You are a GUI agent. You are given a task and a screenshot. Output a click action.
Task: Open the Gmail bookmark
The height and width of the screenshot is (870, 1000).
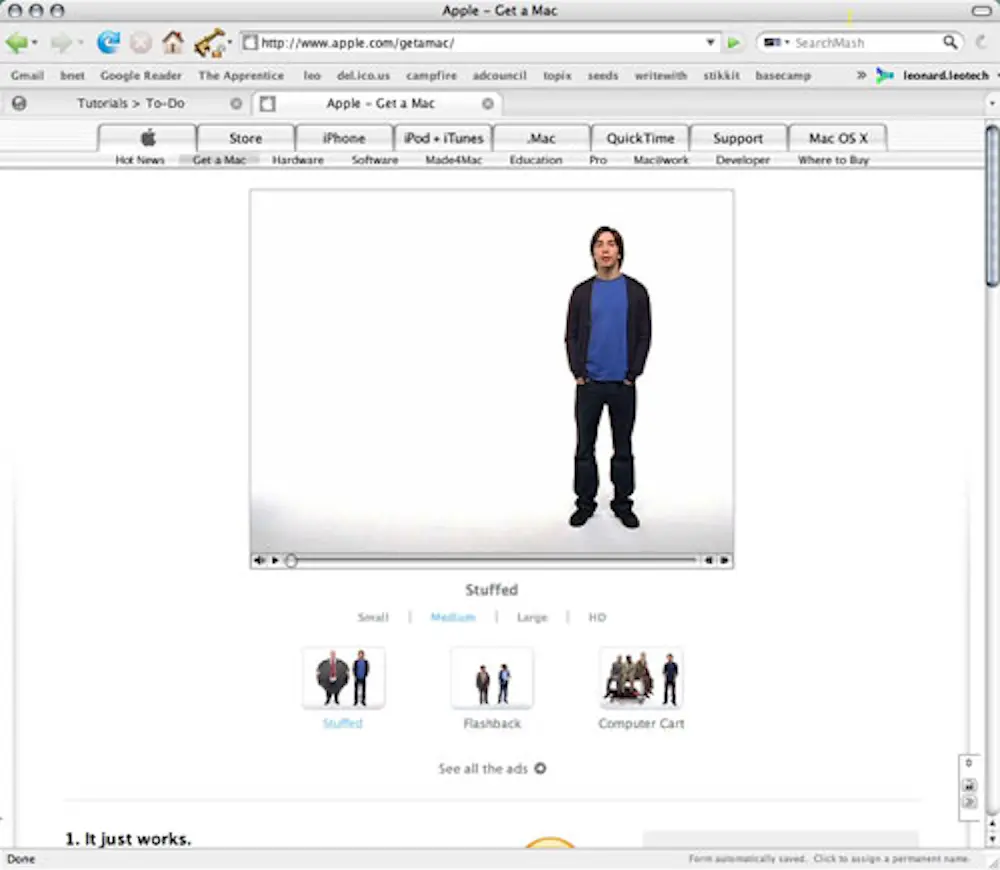[27, 75]
